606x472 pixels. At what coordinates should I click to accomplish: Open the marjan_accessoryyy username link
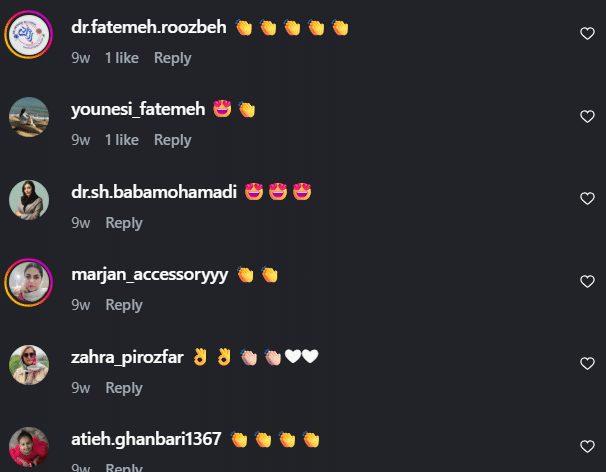click(x=150, y=275)
